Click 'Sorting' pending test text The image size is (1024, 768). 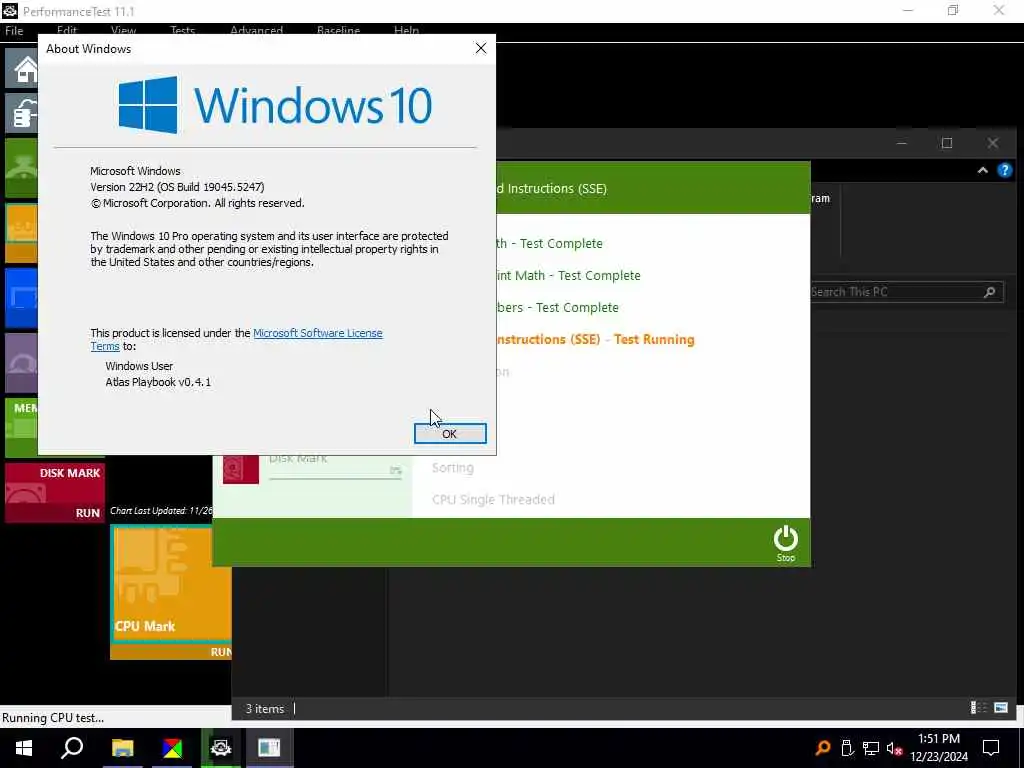coord(453,468)
